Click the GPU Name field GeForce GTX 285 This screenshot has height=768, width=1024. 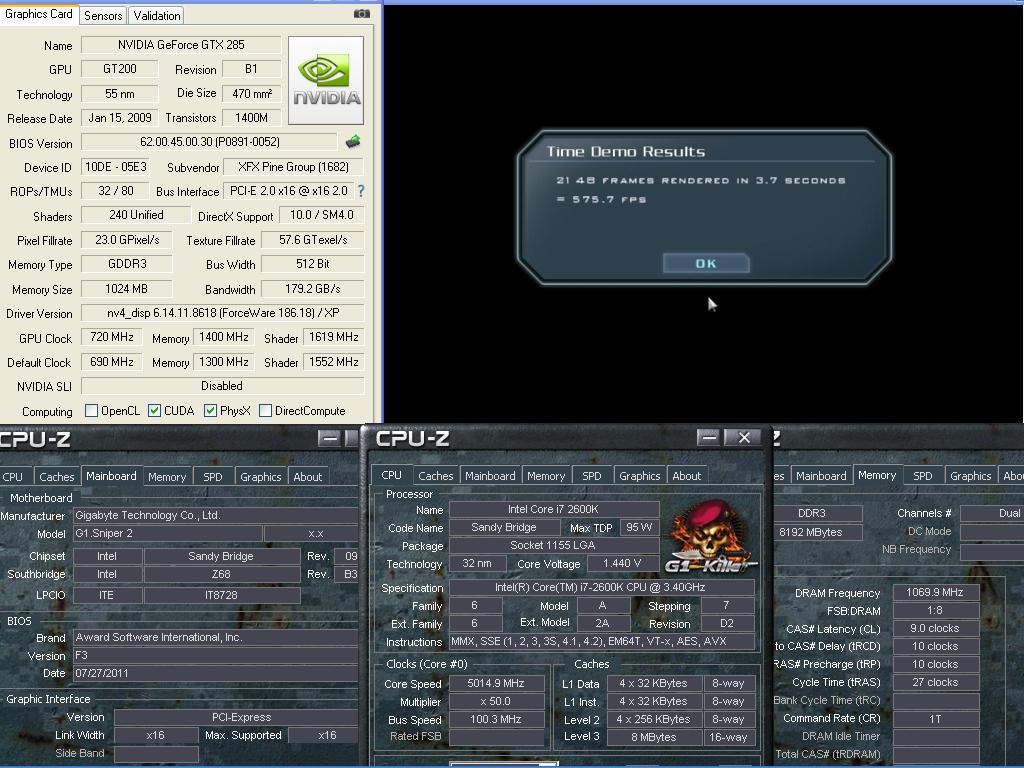181,44
